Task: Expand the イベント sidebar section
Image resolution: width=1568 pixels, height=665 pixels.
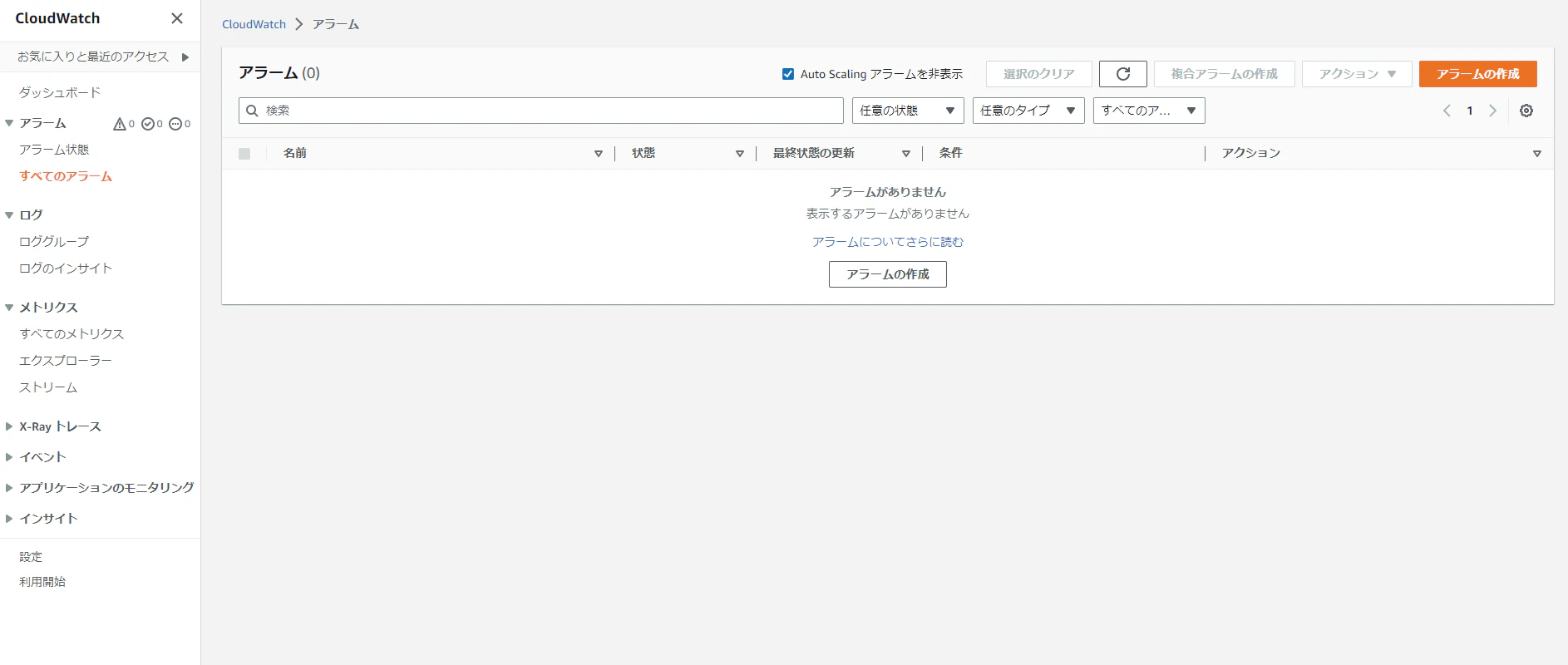Action: pyautogui.click(x=9, y=457)
